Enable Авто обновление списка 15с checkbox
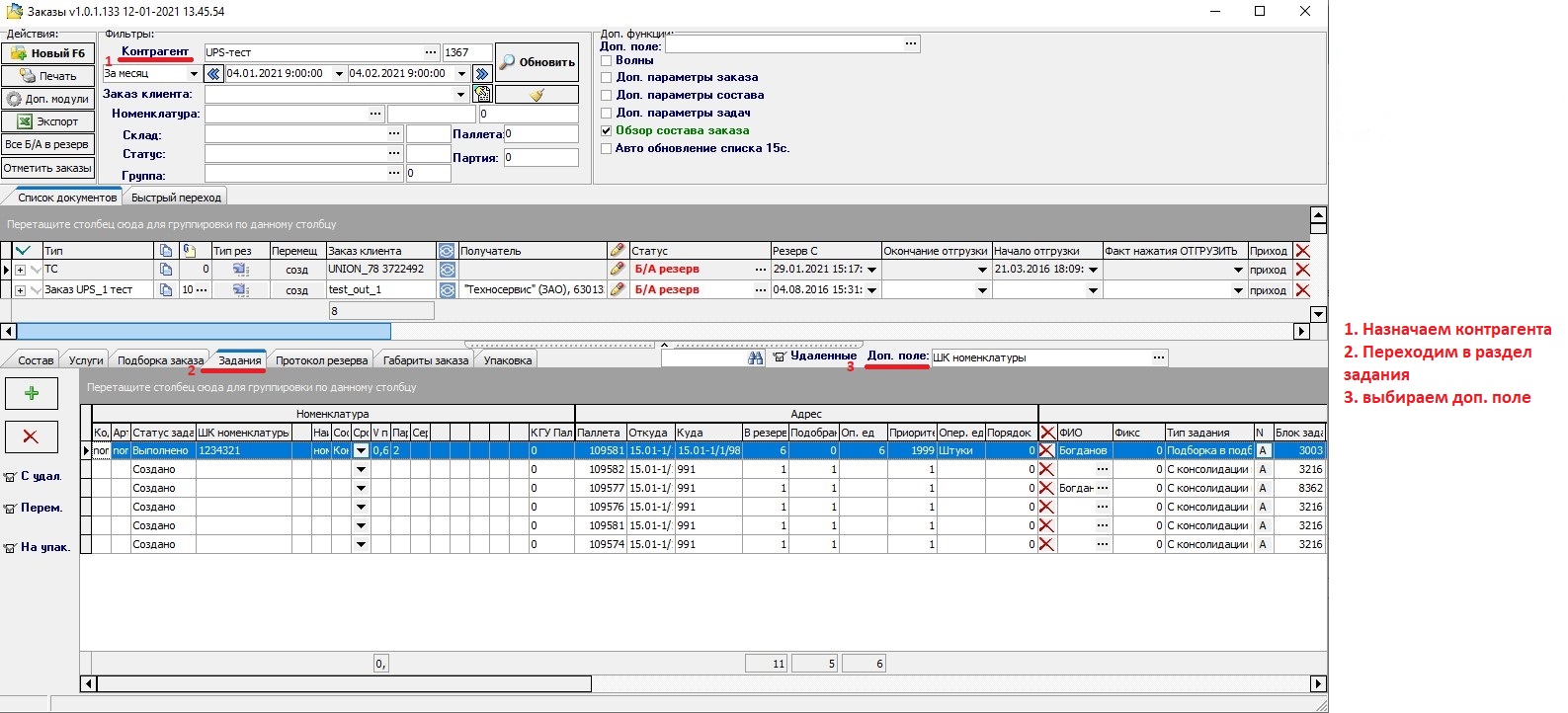This screenshot has width=1568, height=713. point(607,148)
